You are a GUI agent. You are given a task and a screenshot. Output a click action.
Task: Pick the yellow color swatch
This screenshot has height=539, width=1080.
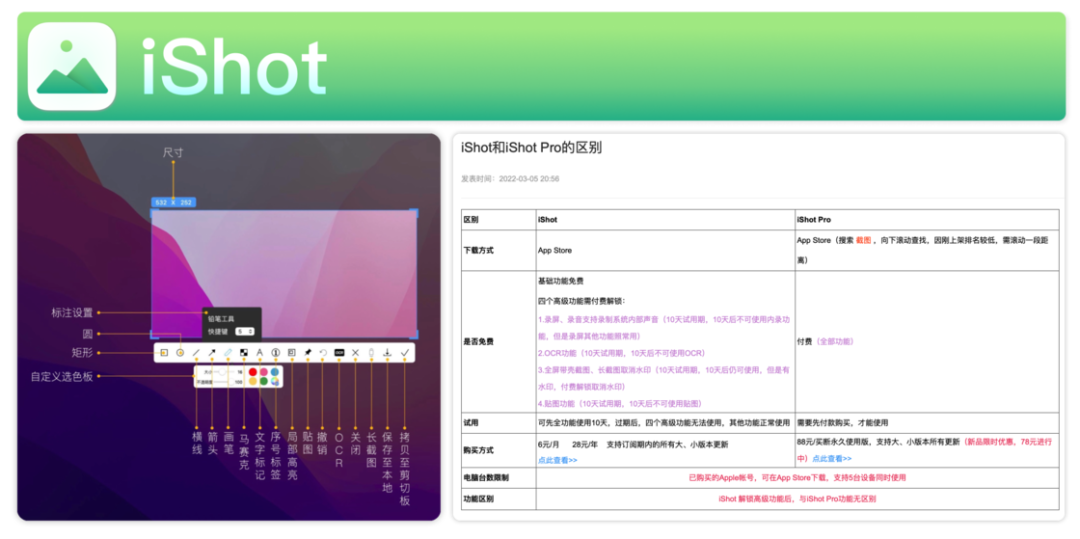coord(253,381)
